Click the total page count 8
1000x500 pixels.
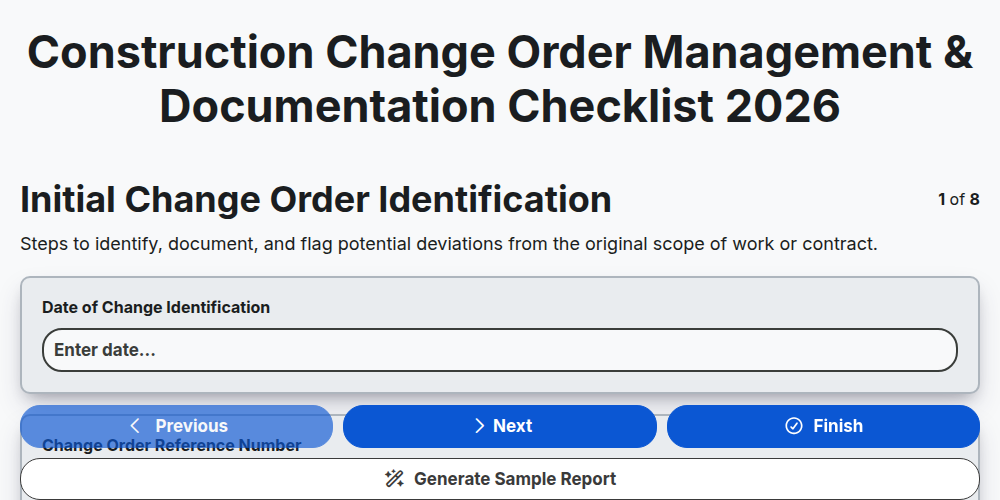(974, 200)
